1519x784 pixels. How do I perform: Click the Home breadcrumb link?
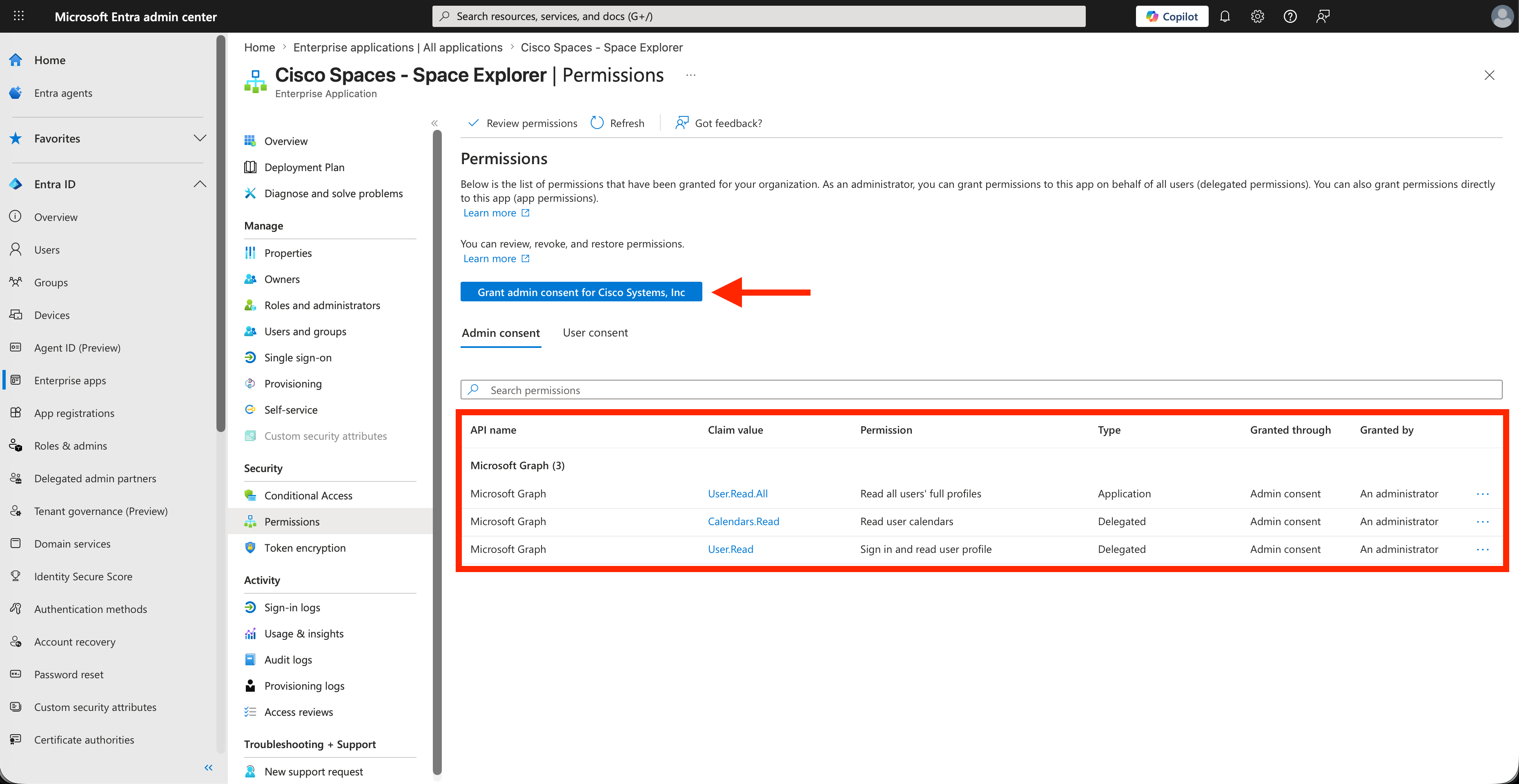[x=259, y=47]
